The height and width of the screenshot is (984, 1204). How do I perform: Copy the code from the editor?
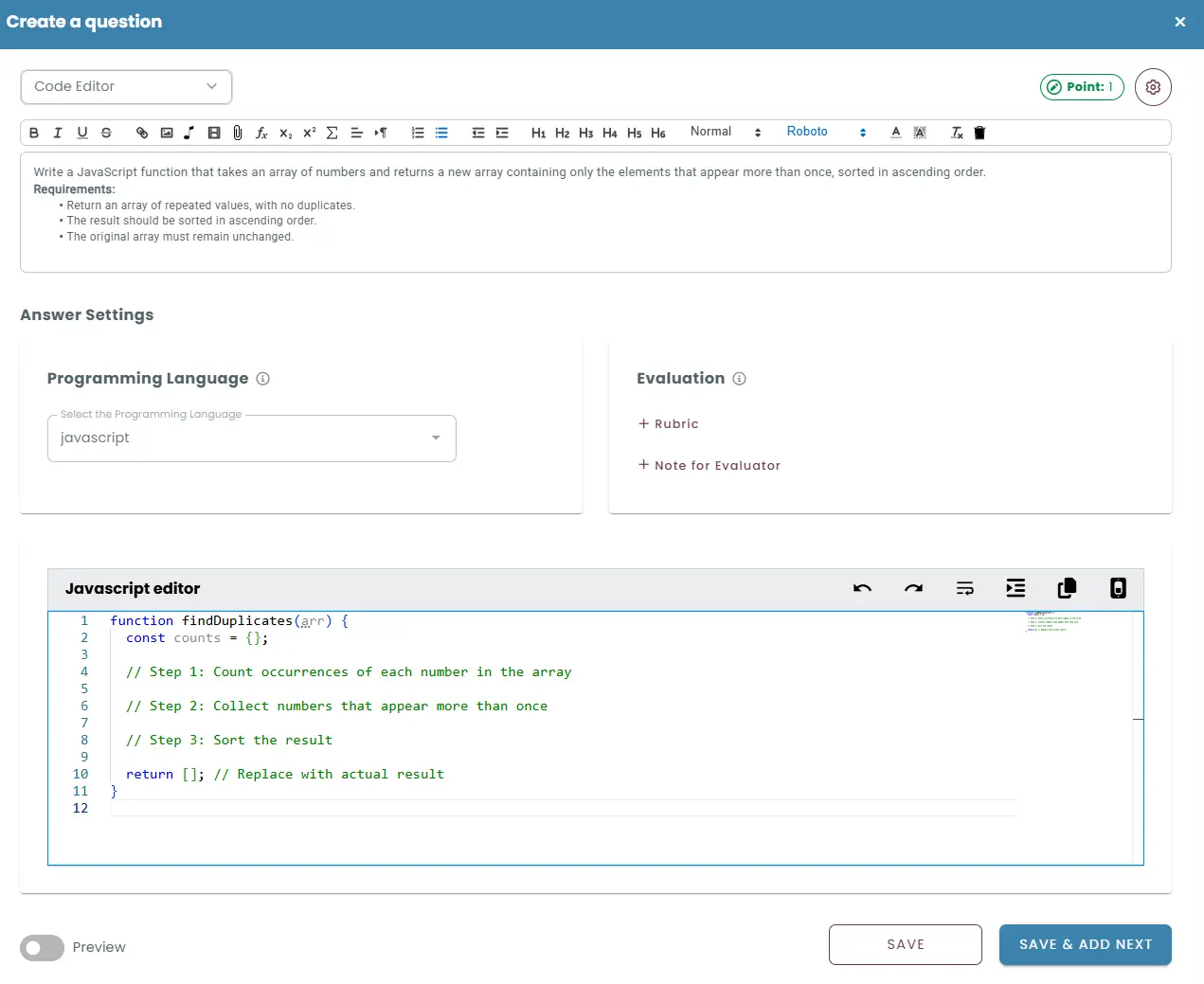[1067, 588]
